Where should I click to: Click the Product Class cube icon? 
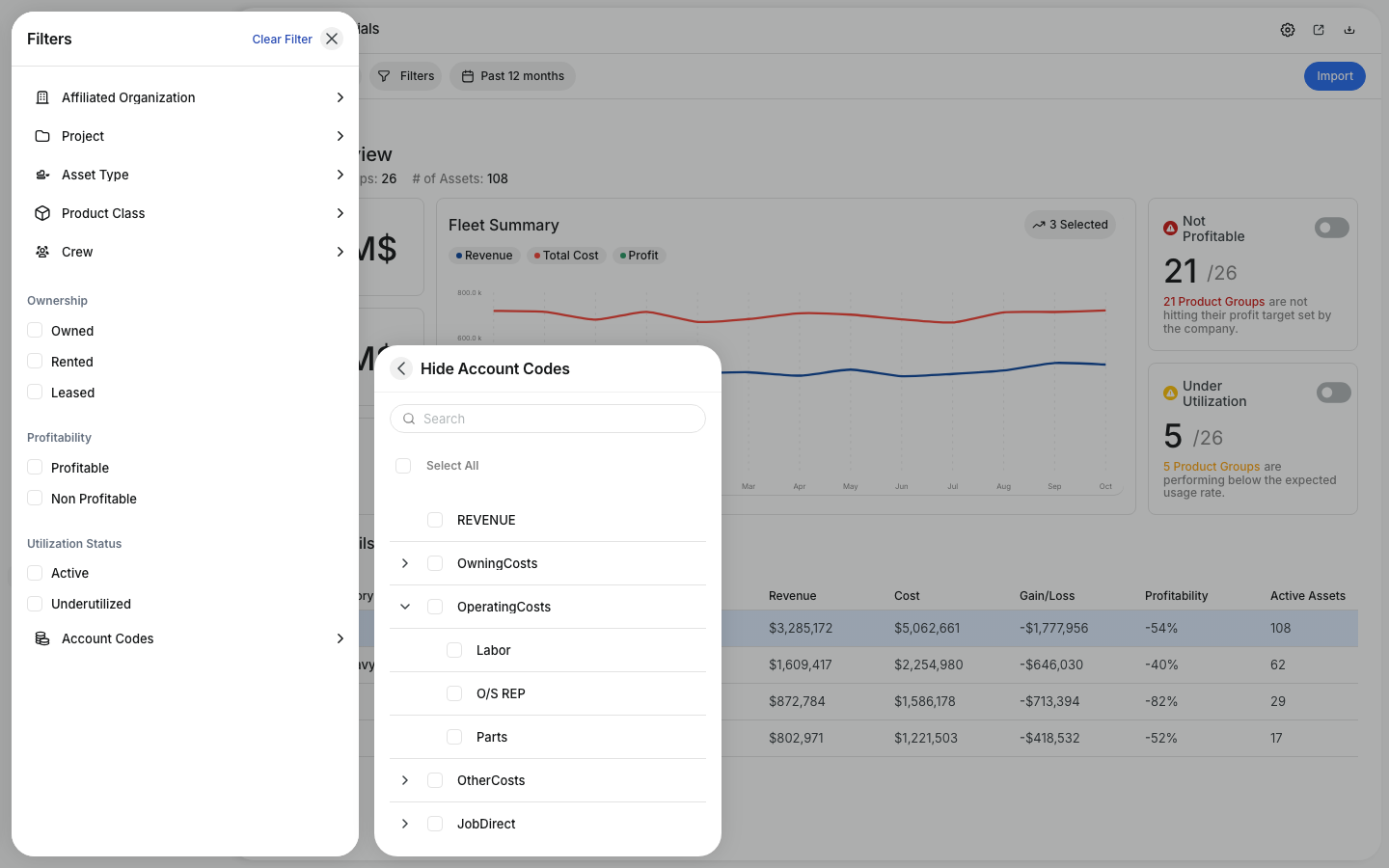pyautogui.click(x=42, y=213)
